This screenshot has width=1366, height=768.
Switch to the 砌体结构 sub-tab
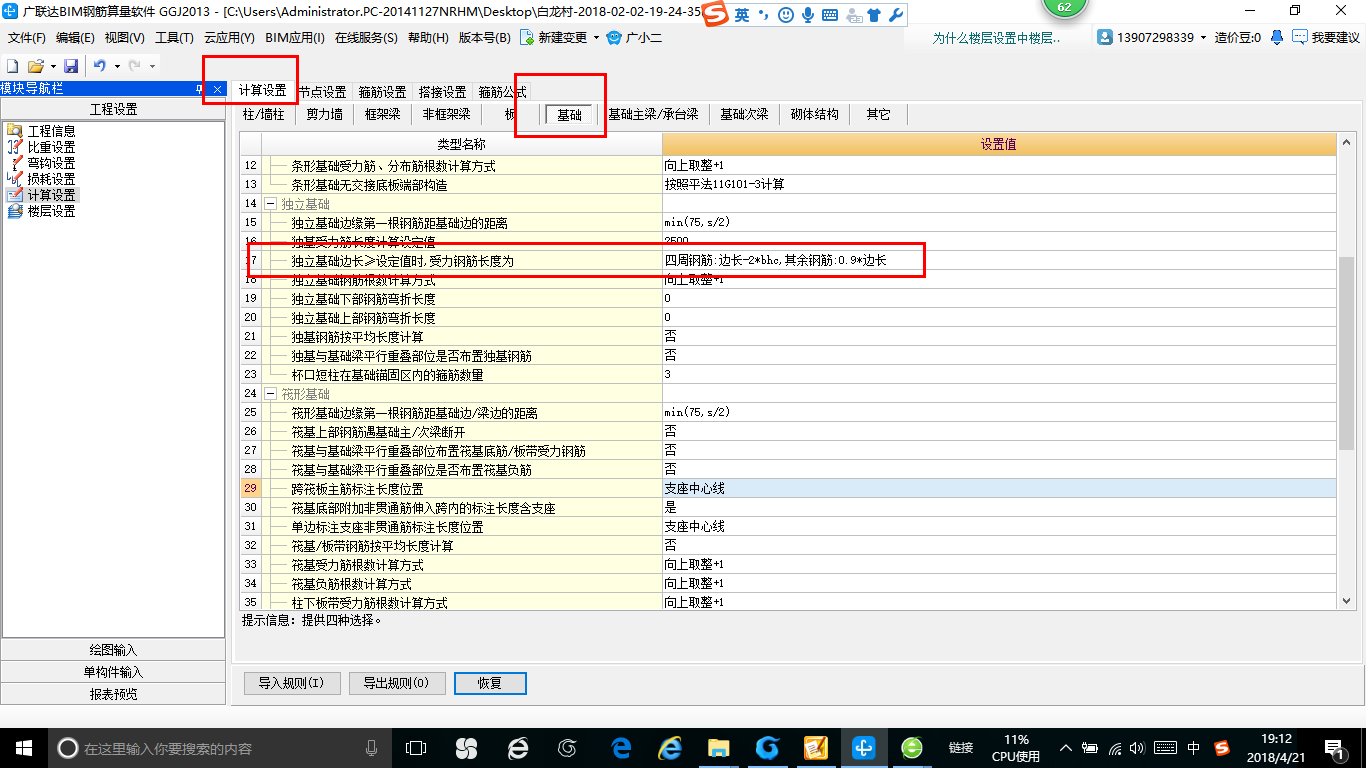coord(815,114)
